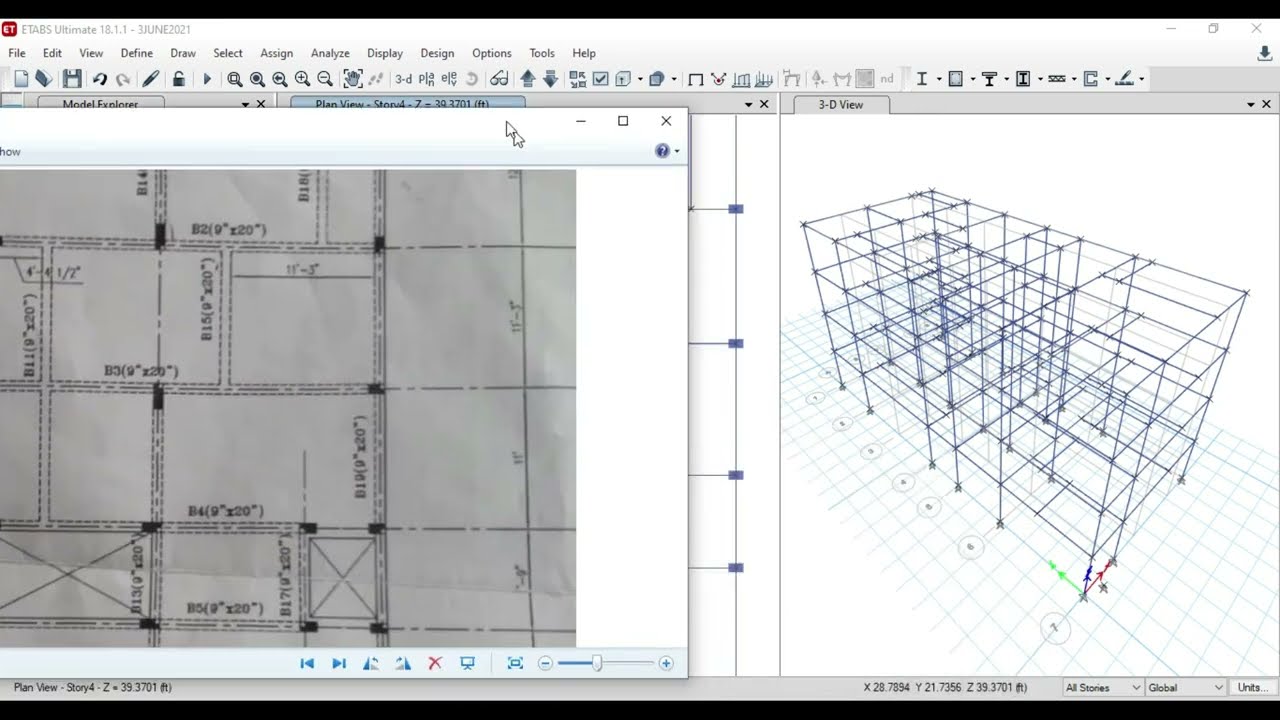Run analysis using the play icon
1280x720 pixels.
(x=207, y=79)
